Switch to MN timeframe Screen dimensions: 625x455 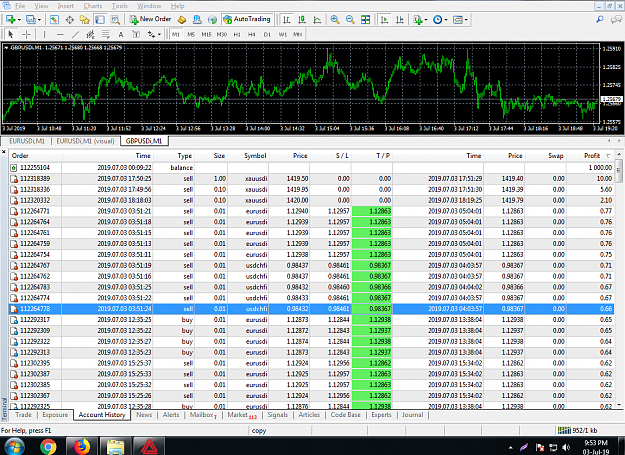pyautogui.click(x=297, y=35)
